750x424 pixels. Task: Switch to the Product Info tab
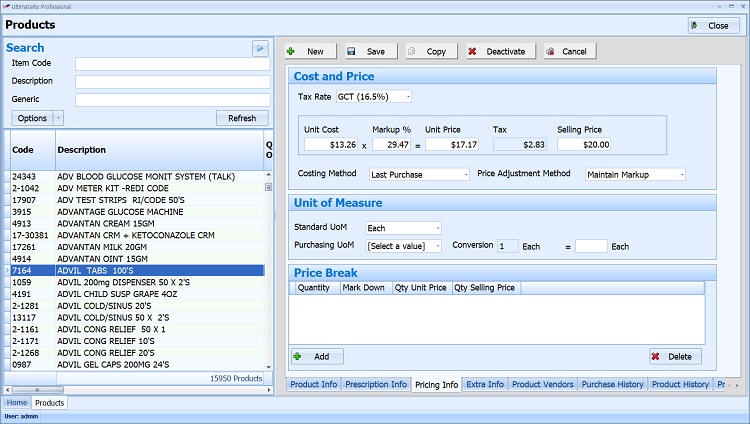[314, 384]
